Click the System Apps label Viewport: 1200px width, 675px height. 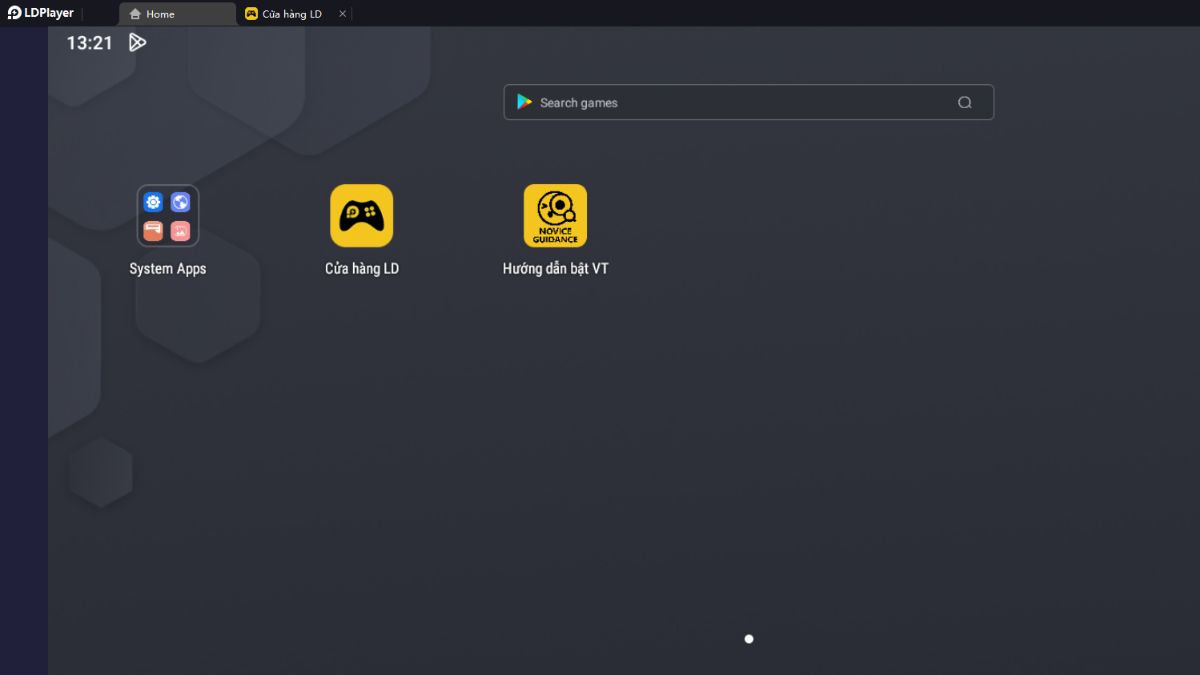[x=168, y=269]
